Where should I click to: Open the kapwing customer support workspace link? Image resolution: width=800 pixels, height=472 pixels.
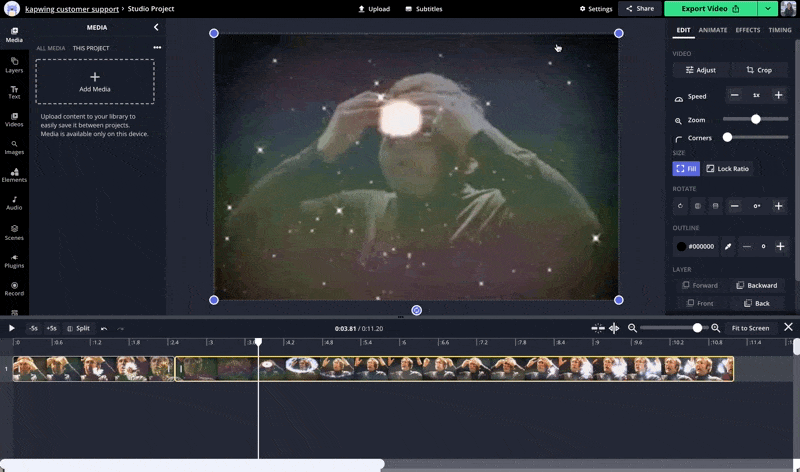[72, 9]
